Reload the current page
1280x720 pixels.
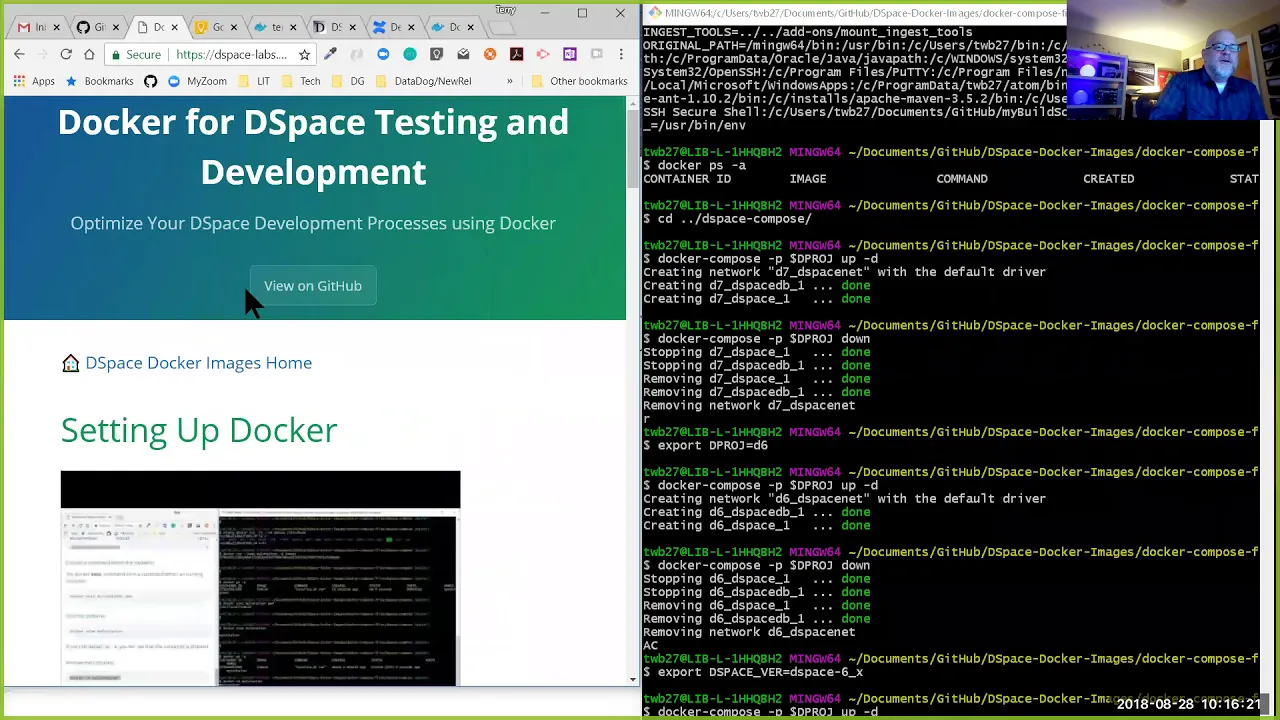point(66,54)
